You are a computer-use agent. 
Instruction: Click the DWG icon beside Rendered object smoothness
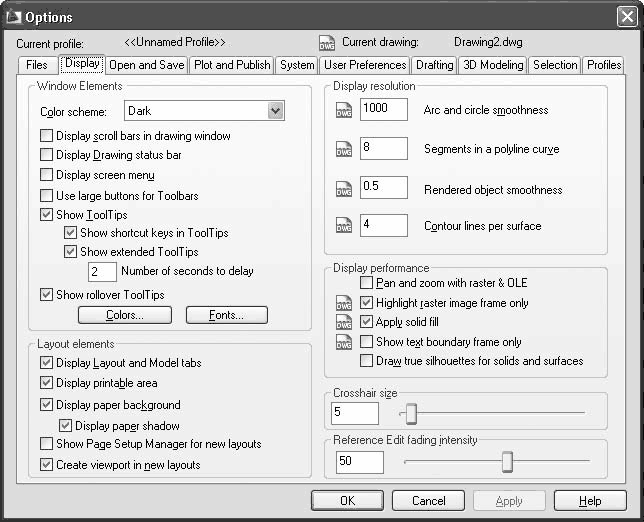(x=344, y=190)
